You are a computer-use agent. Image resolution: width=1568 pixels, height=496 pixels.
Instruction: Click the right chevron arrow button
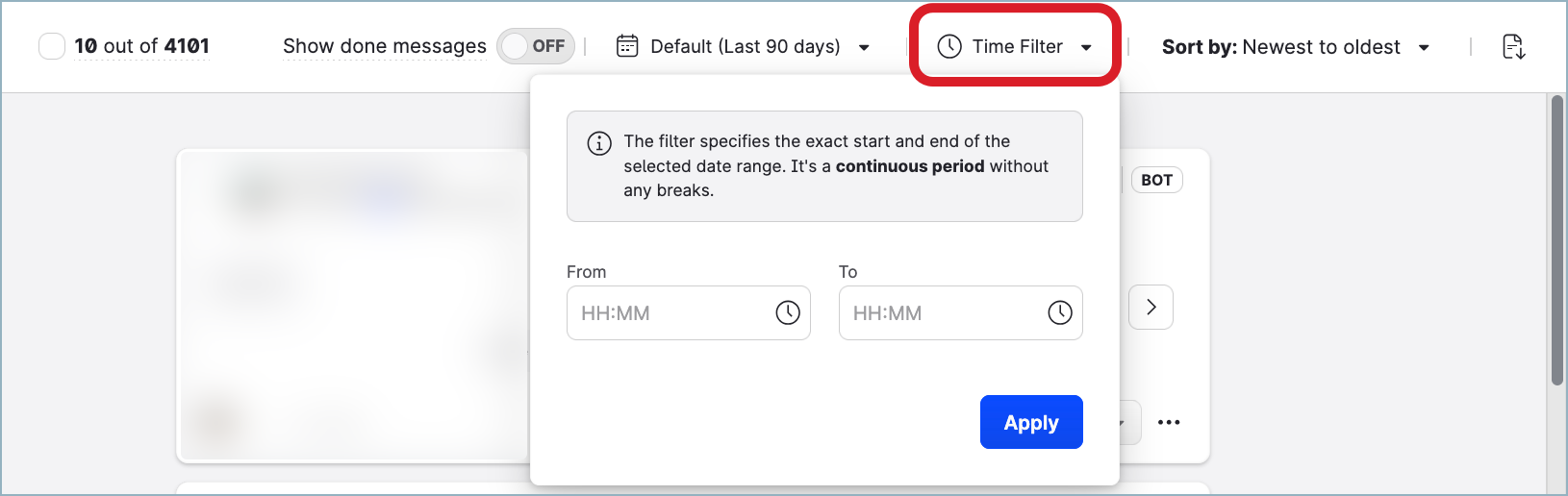click(1151, 308)
